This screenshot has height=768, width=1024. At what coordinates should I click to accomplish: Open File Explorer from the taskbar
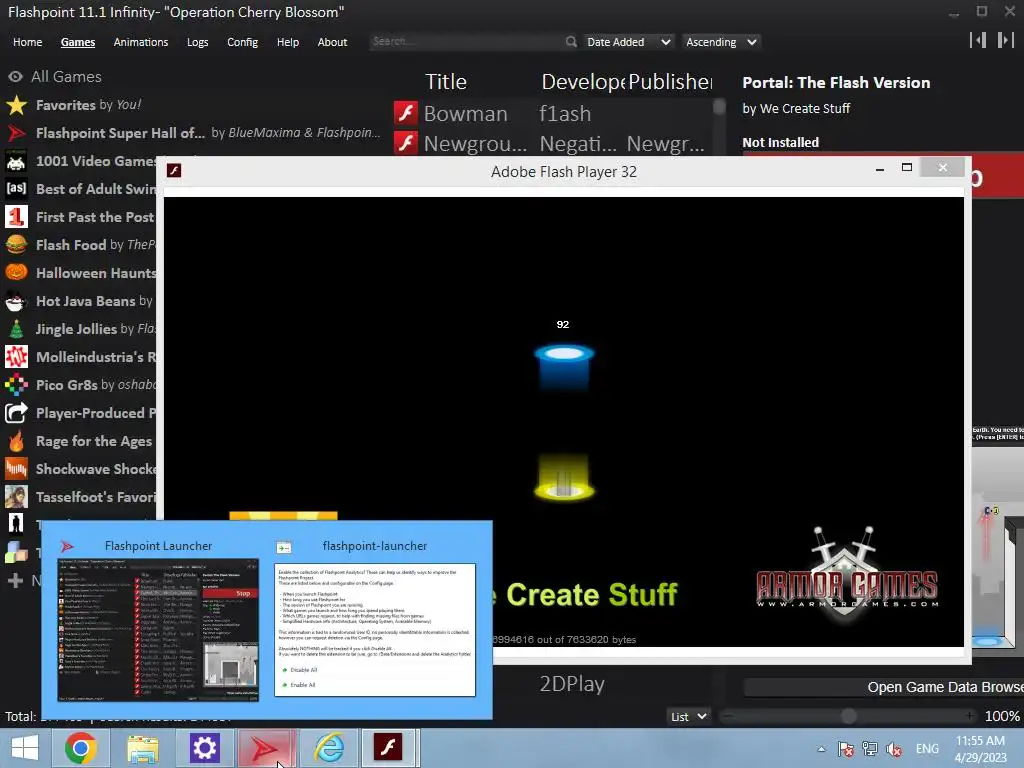coord(142,748)
